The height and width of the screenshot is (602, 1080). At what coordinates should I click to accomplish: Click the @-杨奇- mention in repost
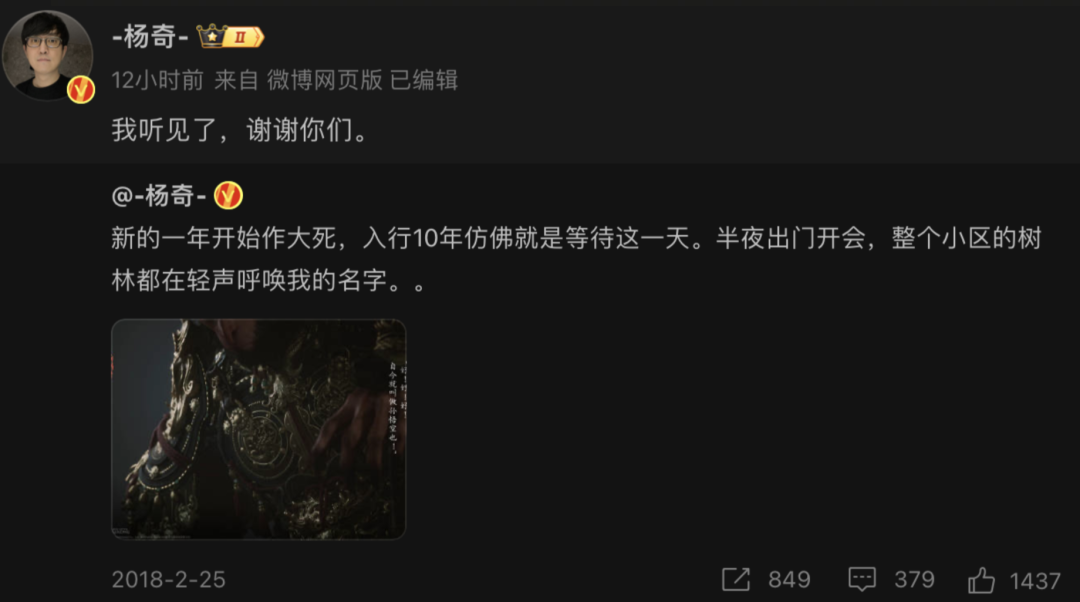coord(159,196)
